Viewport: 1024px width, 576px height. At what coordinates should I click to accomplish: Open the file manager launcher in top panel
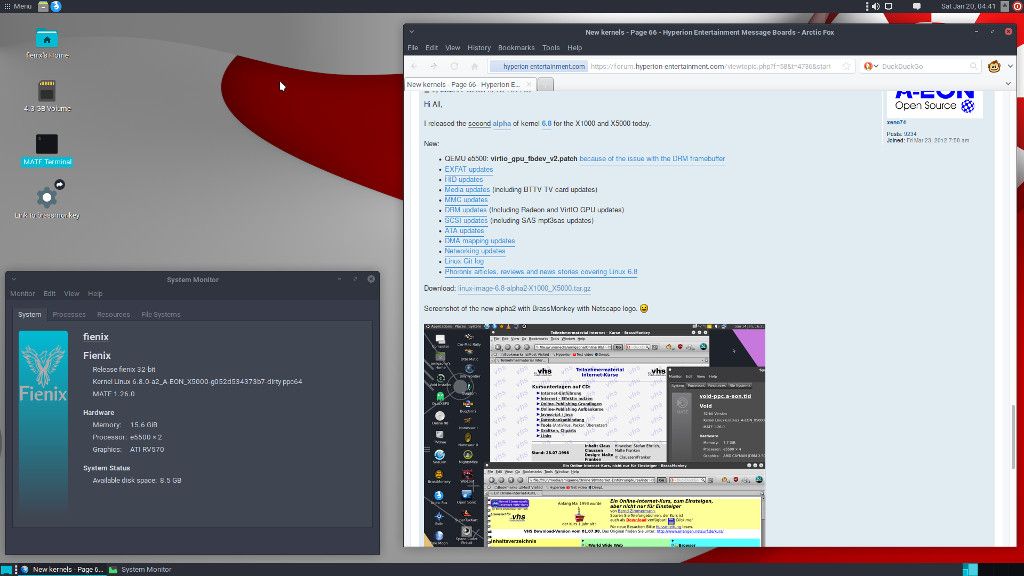(43, 7)
